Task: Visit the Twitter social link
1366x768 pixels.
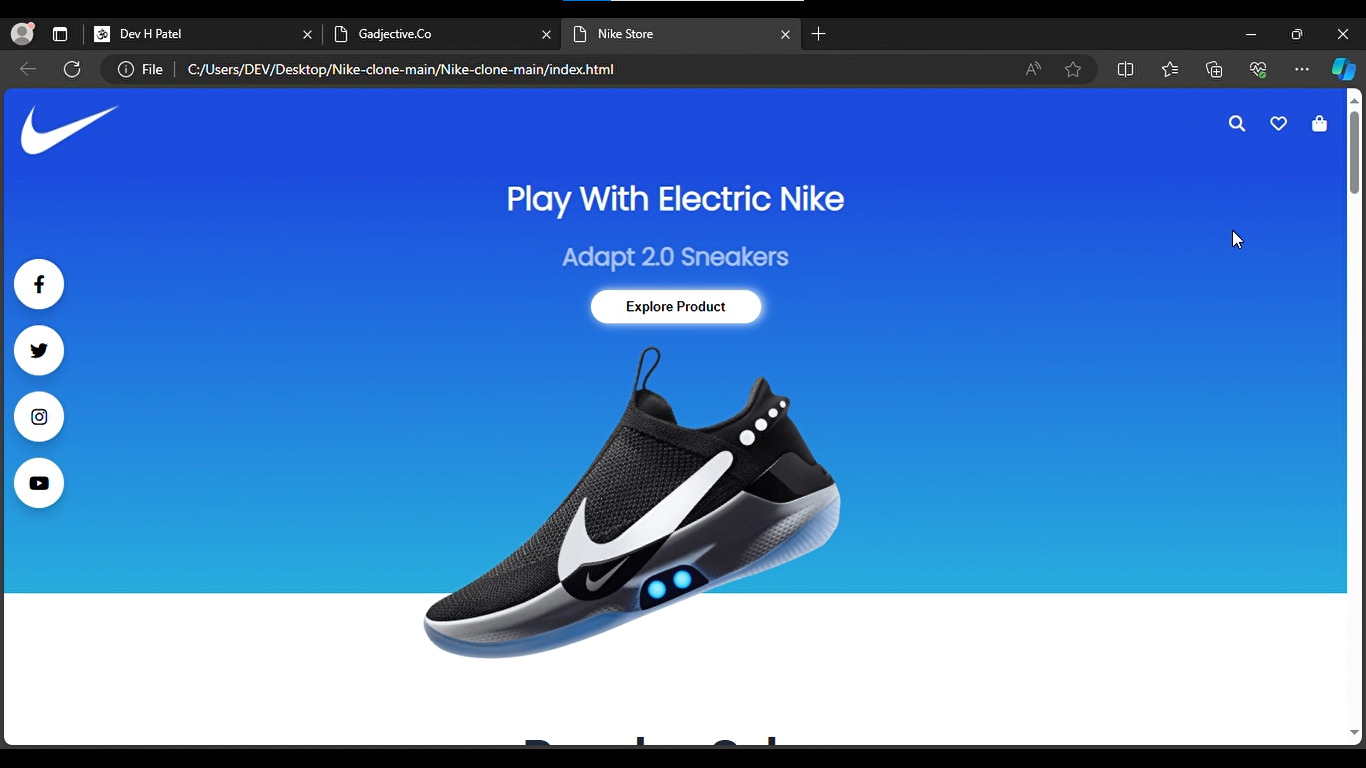Action: [x=39, y=351]
